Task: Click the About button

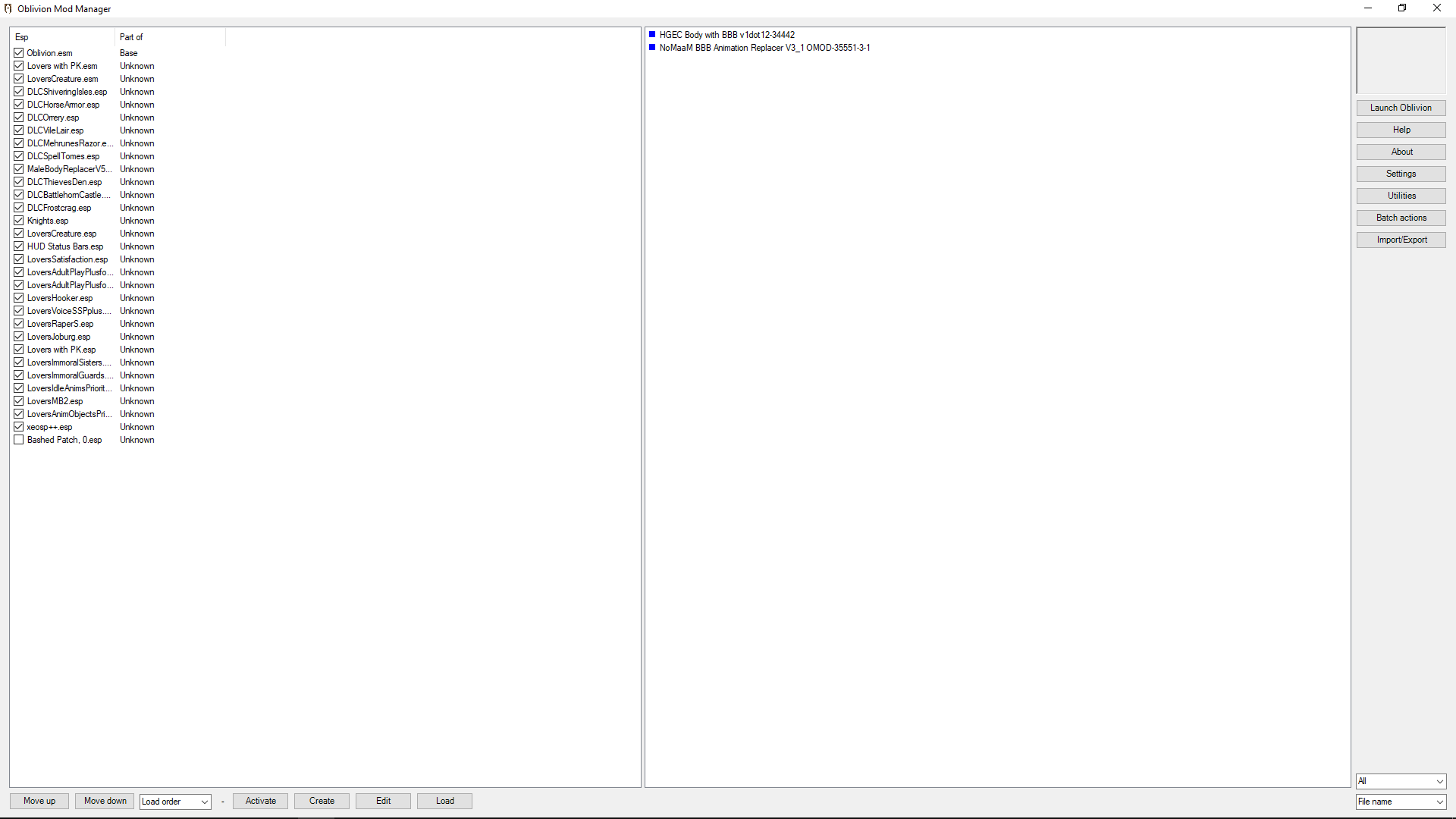Action: click(x=1401, y=152)
